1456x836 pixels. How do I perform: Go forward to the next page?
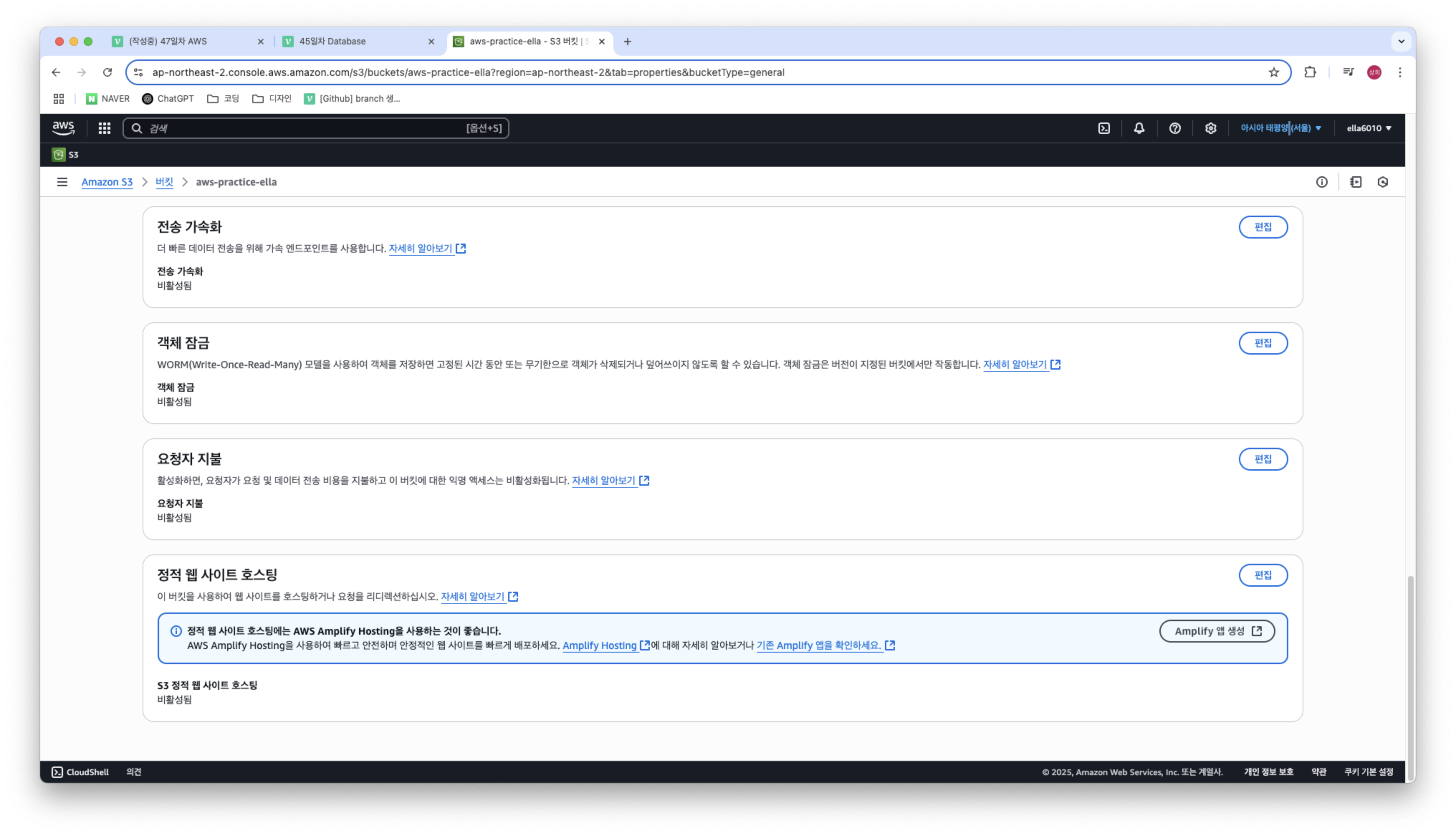[x=82, y=72]
